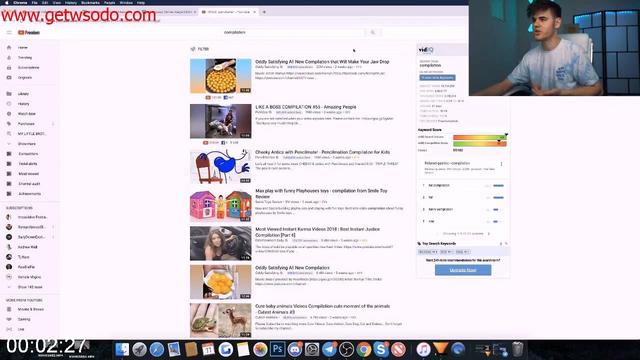Open Skype from the dock
The image size is (640, 360).
381,349
